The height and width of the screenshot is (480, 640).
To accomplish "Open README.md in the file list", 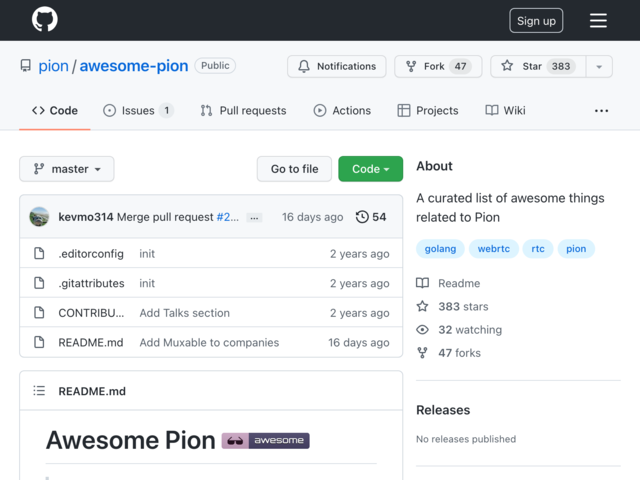I will coord(91,342).
